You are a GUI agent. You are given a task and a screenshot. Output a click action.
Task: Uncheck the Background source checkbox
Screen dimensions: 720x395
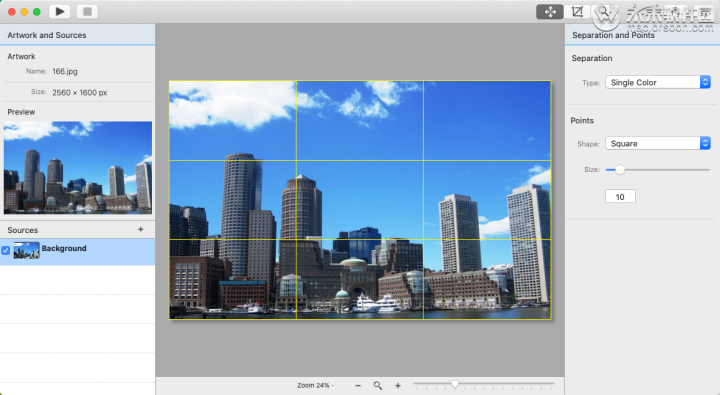click(x=6, y=250)
